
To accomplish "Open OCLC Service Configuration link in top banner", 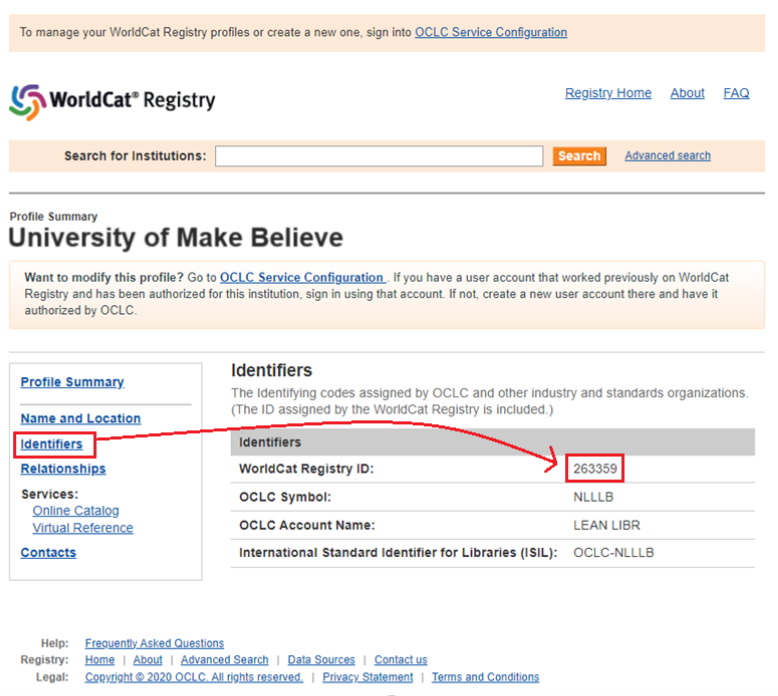I will click(x=491, y=32).
